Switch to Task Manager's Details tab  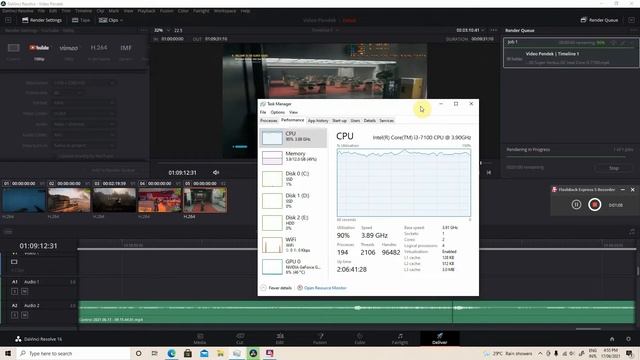369,120
